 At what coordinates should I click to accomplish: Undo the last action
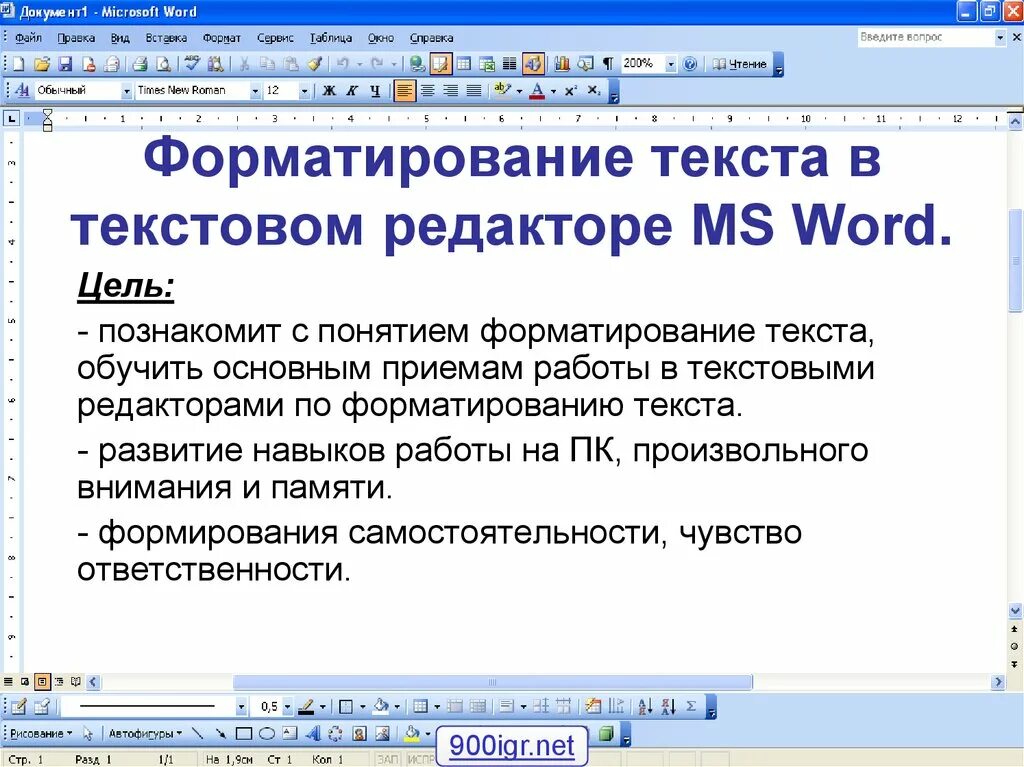(x=342, y=64)
